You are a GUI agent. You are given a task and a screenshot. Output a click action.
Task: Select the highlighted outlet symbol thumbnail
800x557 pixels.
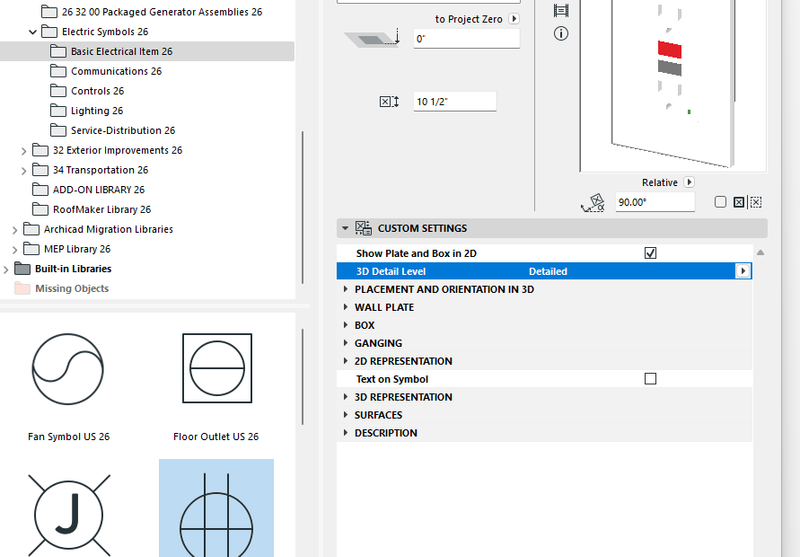coord(216,508)
